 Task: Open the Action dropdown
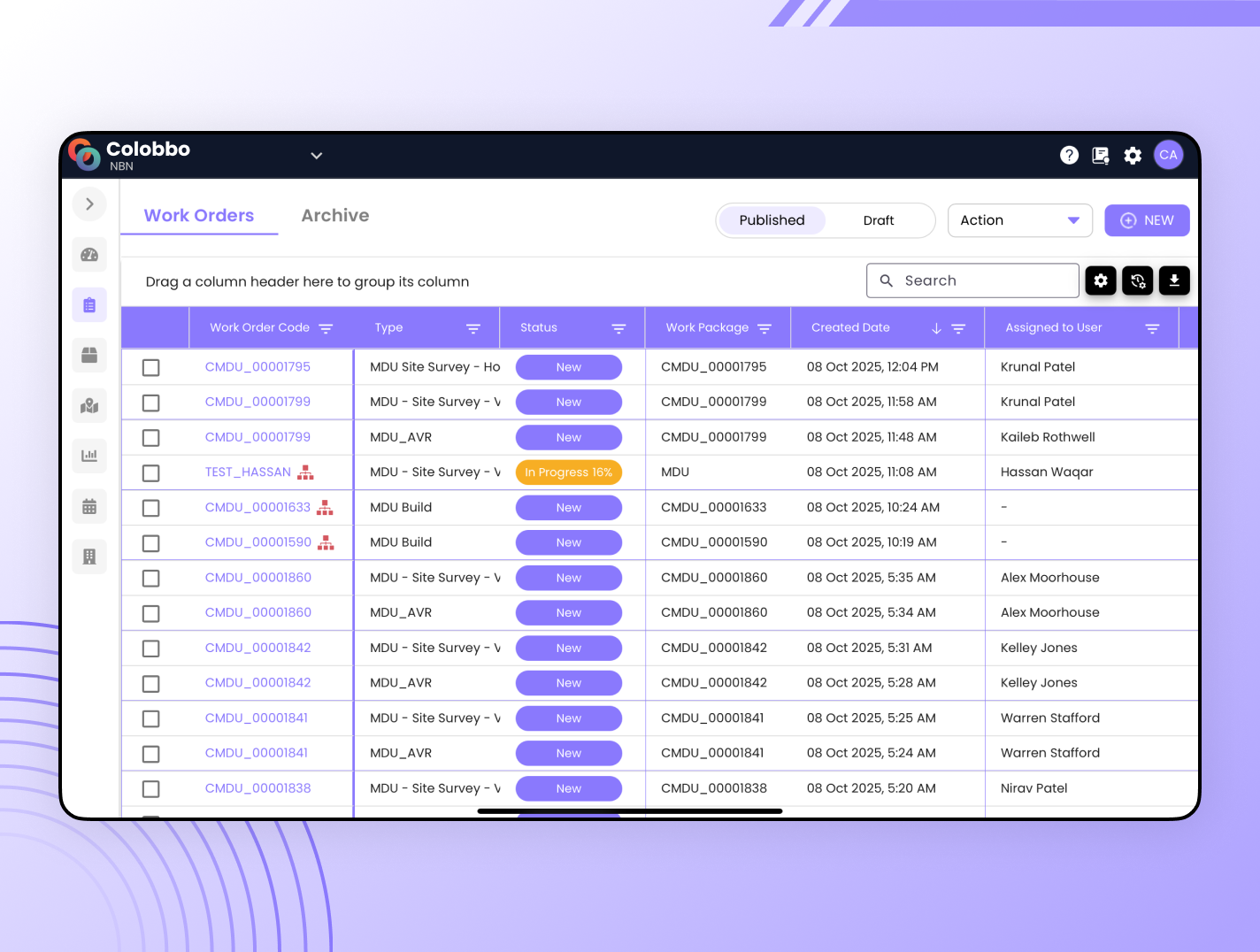coord(1019,220)
